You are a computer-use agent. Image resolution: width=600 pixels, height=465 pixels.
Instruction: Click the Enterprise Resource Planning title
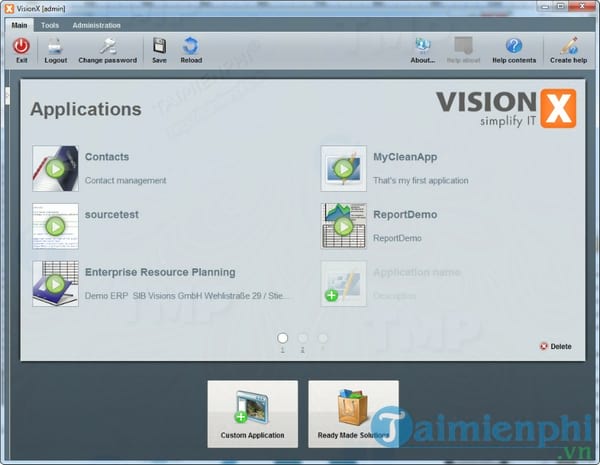[160, 272]
